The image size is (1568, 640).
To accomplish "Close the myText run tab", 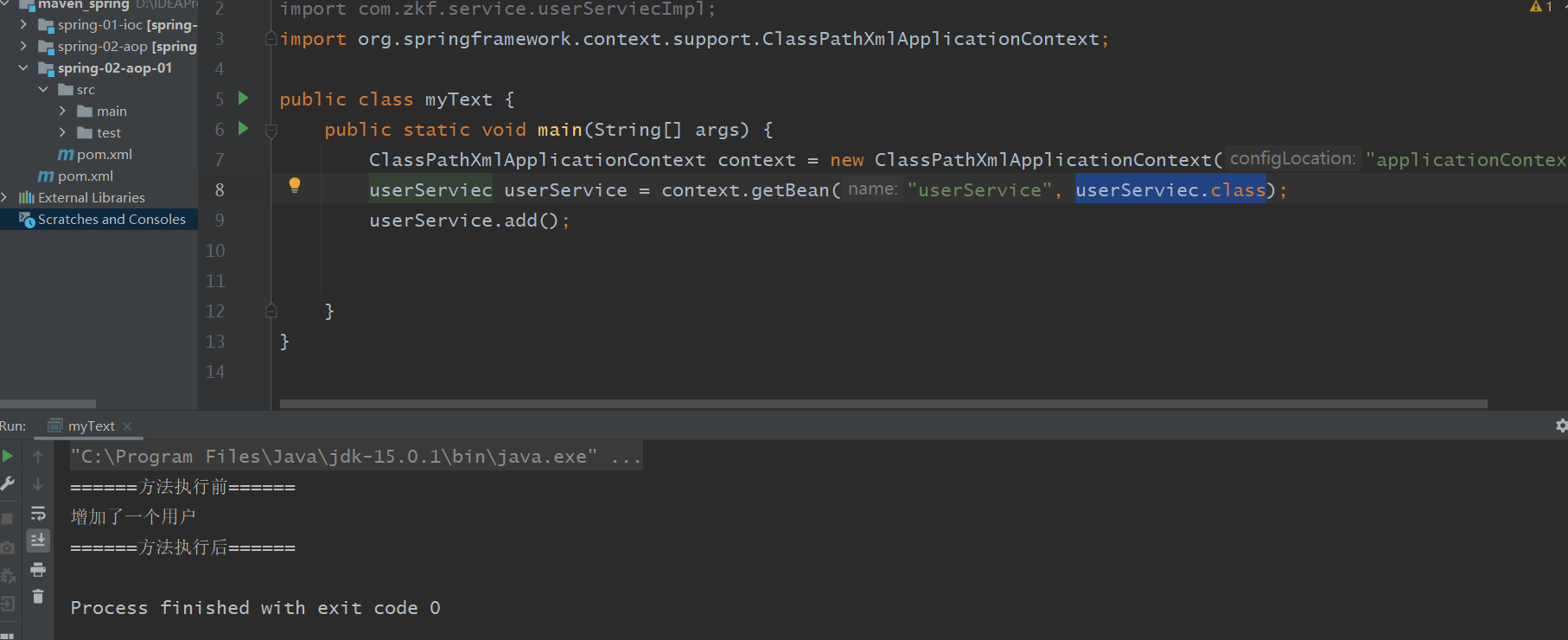I will pyautogui.click(x=127, y=426).
